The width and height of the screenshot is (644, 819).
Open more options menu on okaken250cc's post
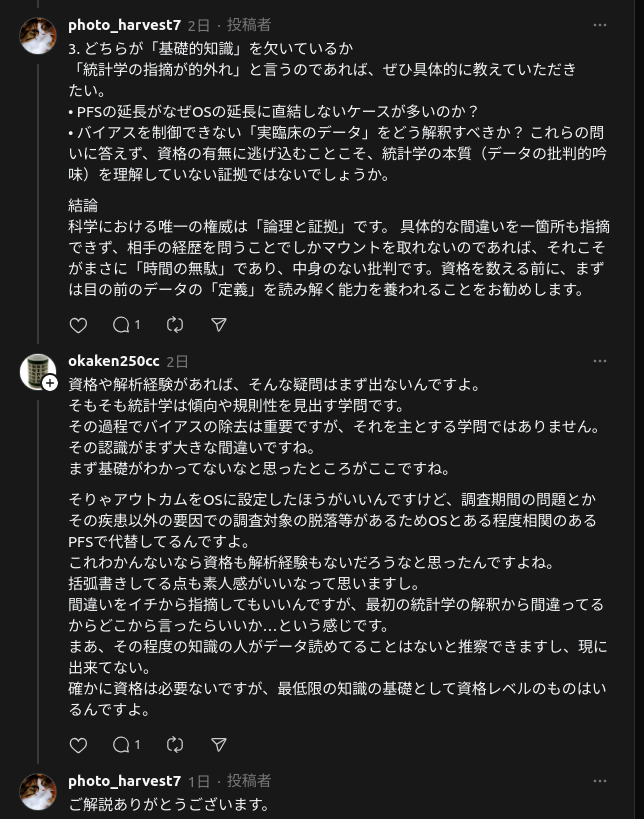(600, 361)
